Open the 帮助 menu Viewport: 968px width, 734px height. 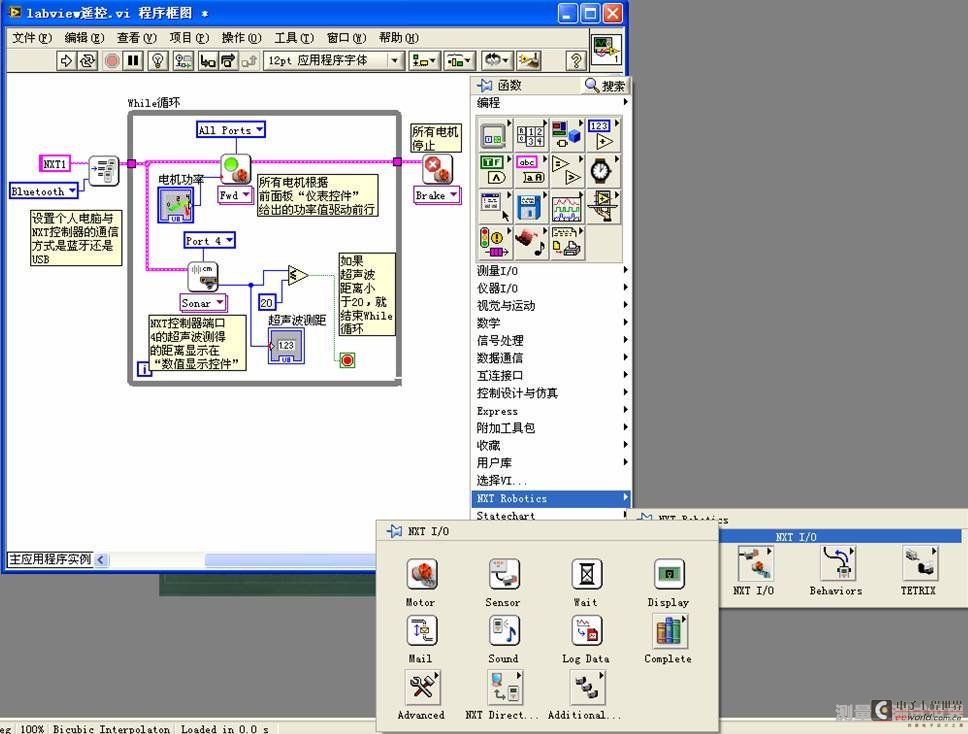399,38
